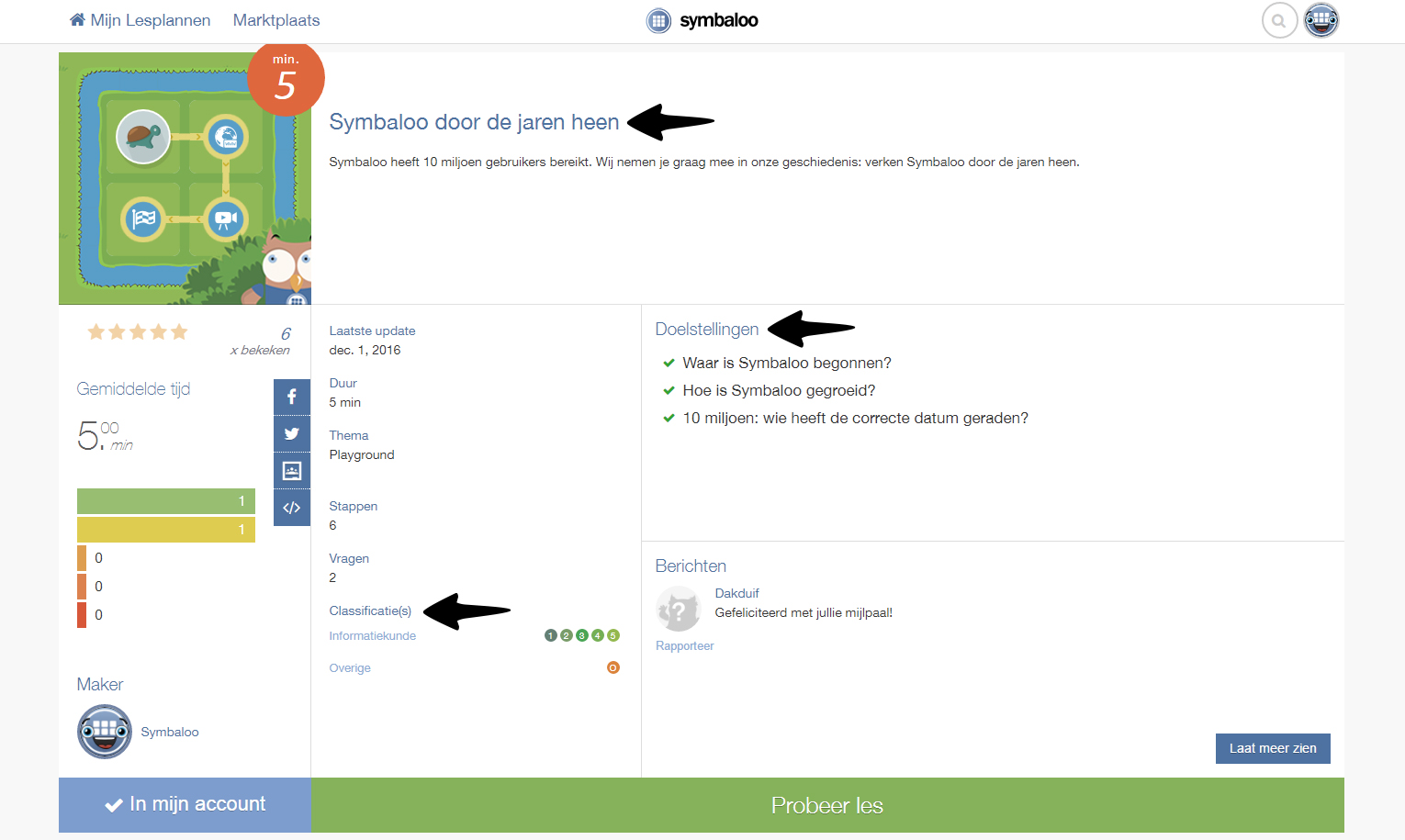This screenshot has height=840, width=1405.
Task: Click the 6 x bekeken view count
Action: point(261,342)
